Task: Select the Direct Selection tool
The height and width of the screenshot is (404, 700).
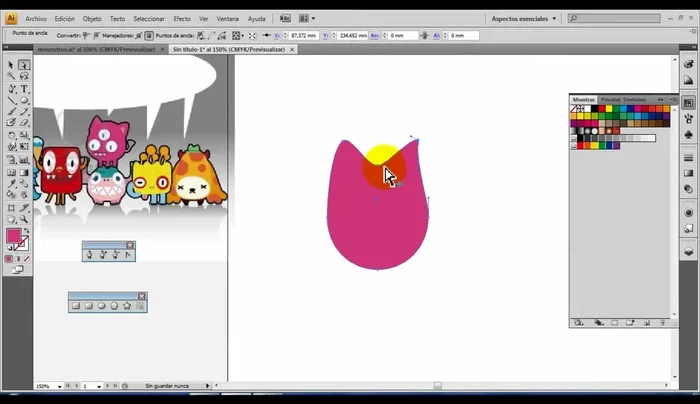Action: click(x=24, y=65)
